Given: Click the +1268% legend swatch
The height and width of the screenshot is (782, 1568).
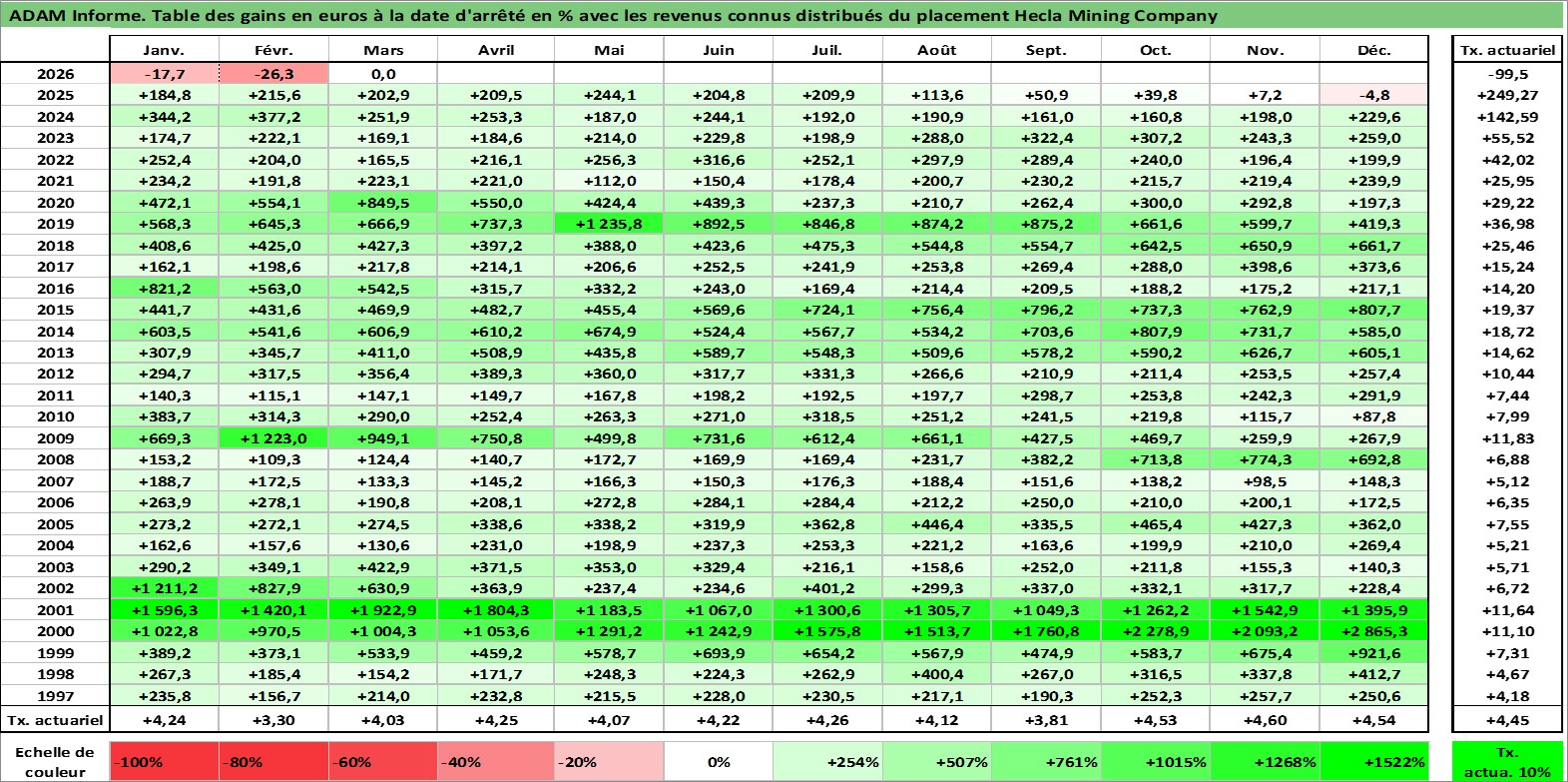Looking at the screenshot, I should coord(1265,761).
